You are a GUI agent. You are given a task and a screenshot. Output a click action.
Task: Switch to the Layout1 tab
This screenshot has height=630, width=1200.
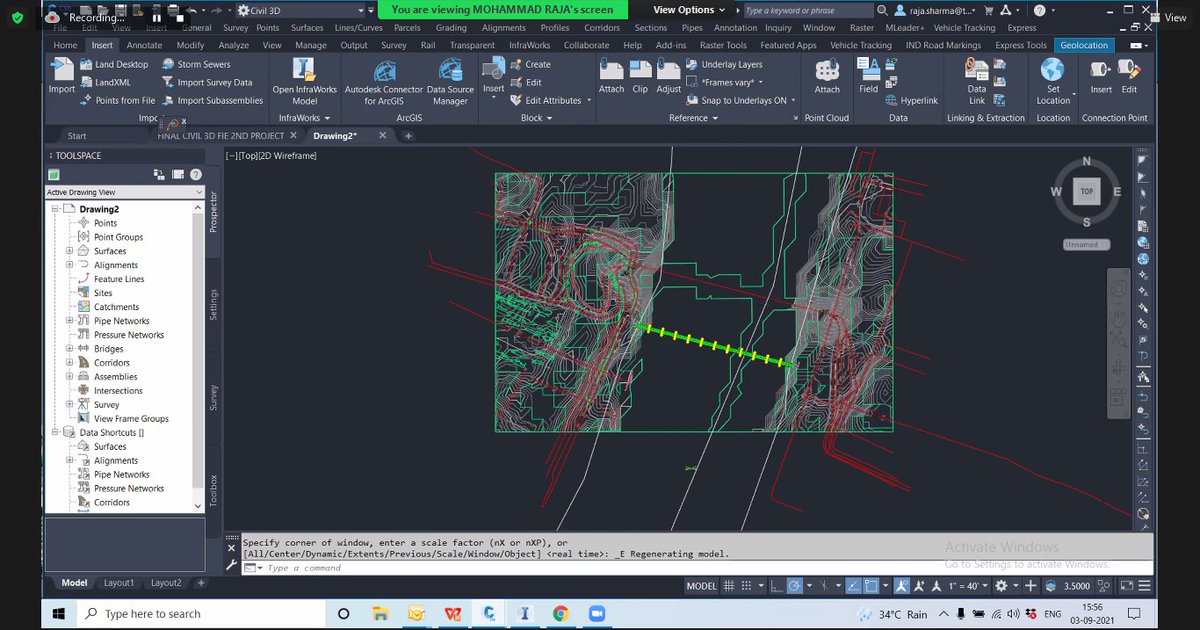coord(118,581)
